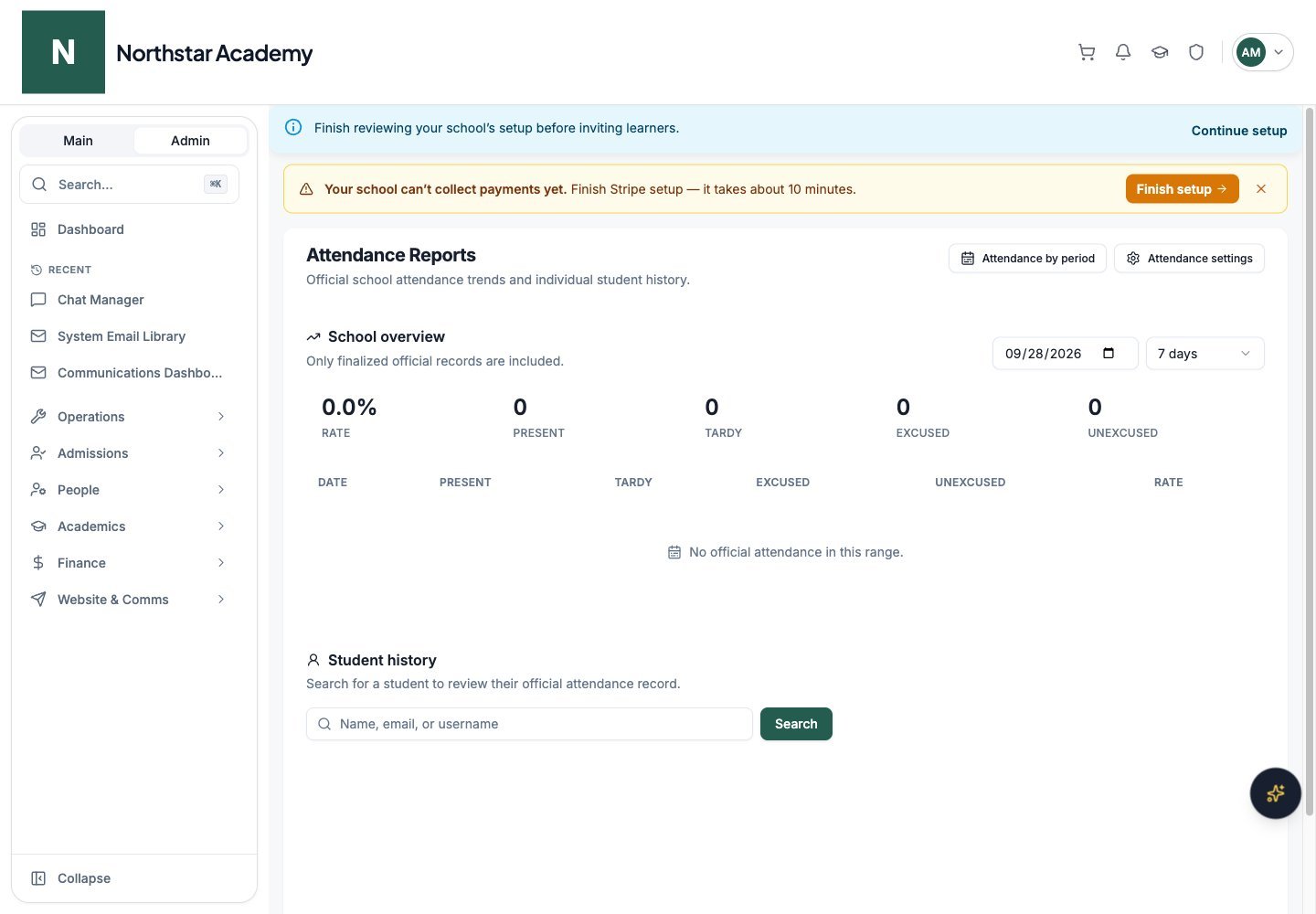Click the People users icon
Viewport: 1316px width, 914px height.
[x=38, y=490]
